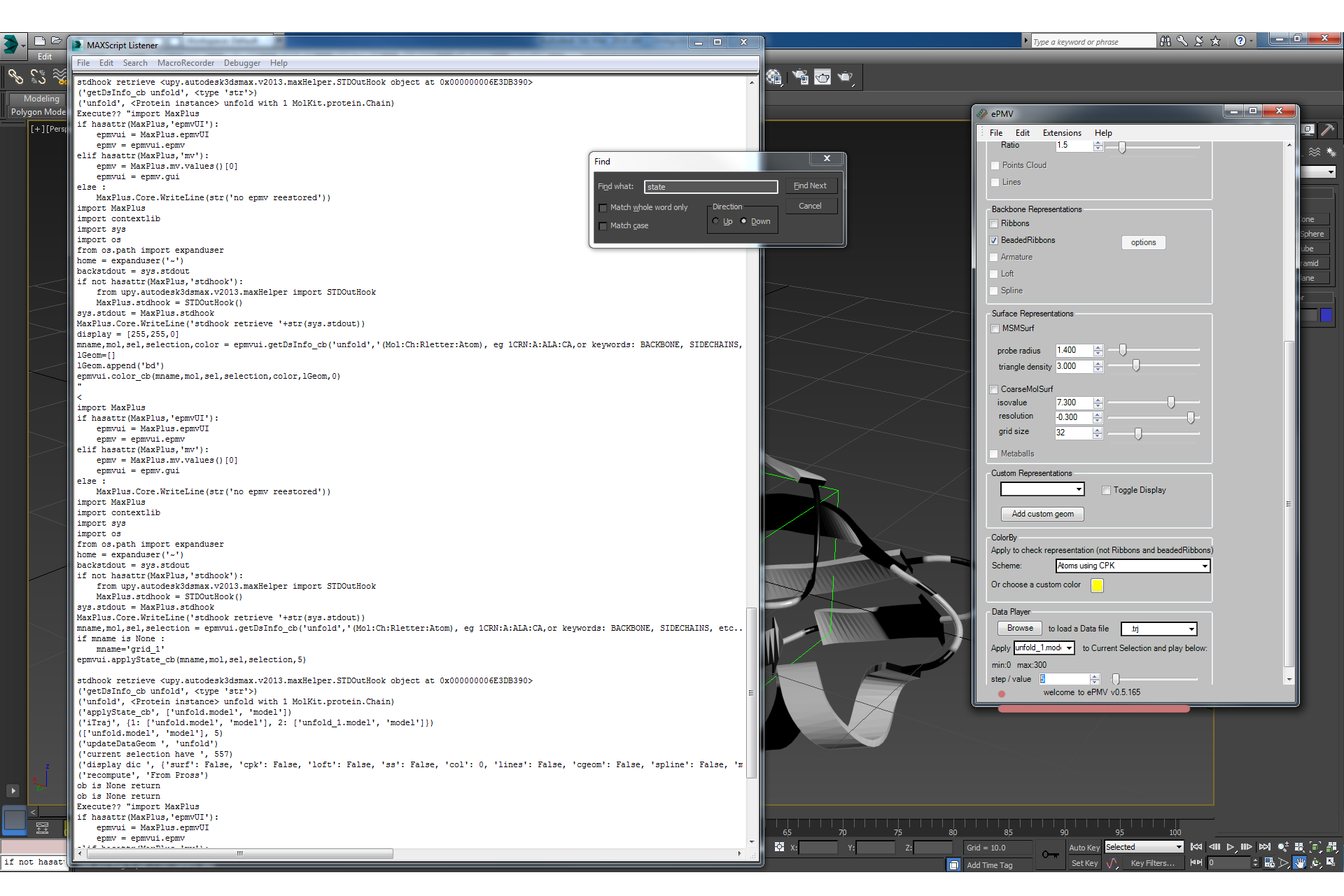
Task: Open the Display panel monitor icon
Action: pos(1308,130)
